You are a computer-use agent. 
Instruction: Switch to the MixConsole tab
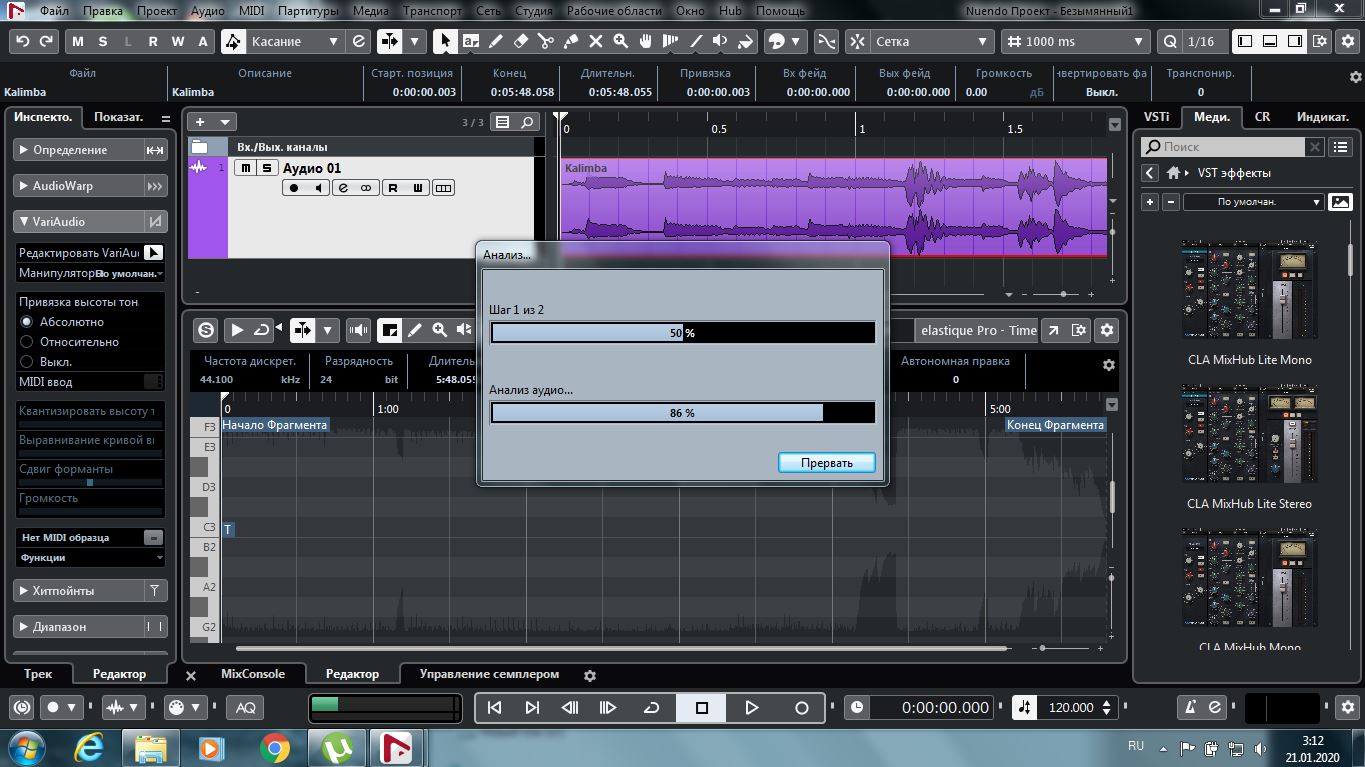[x=253, y=674]
